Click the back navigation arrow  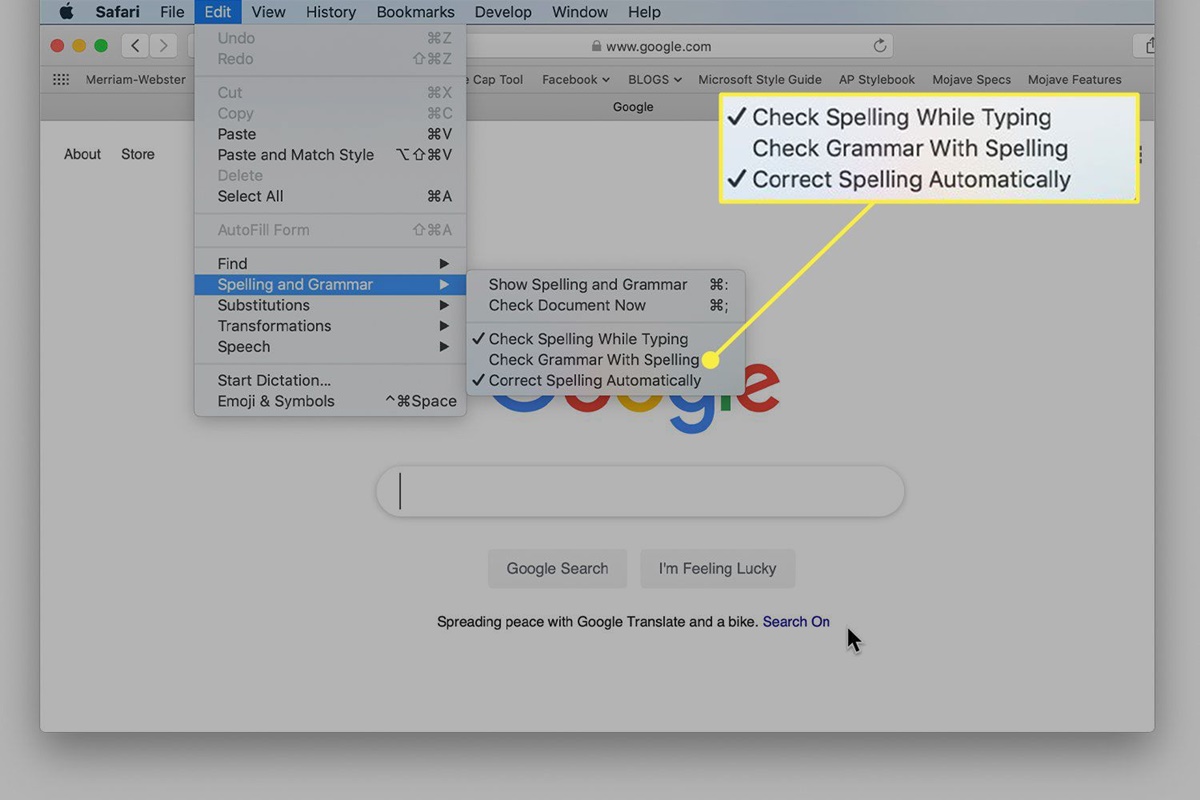coord(135,45)
